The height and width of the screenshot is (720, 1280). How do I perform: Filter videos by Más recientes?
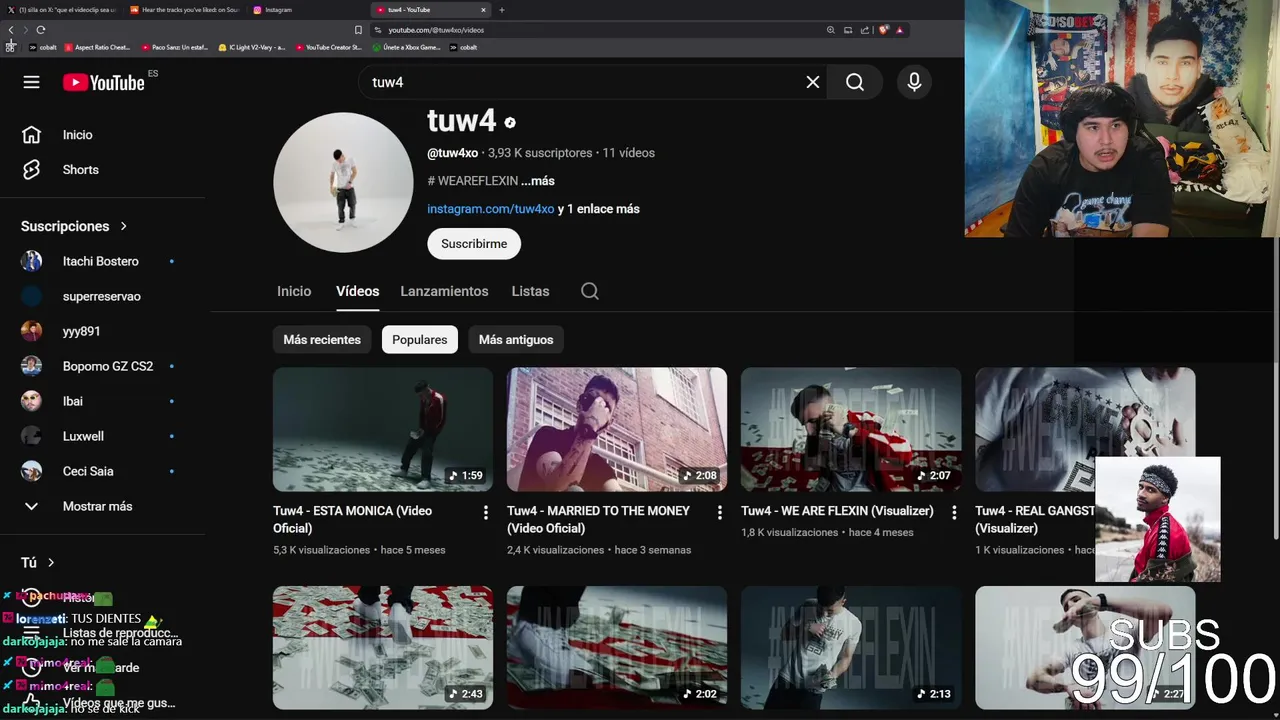[322, 340]
